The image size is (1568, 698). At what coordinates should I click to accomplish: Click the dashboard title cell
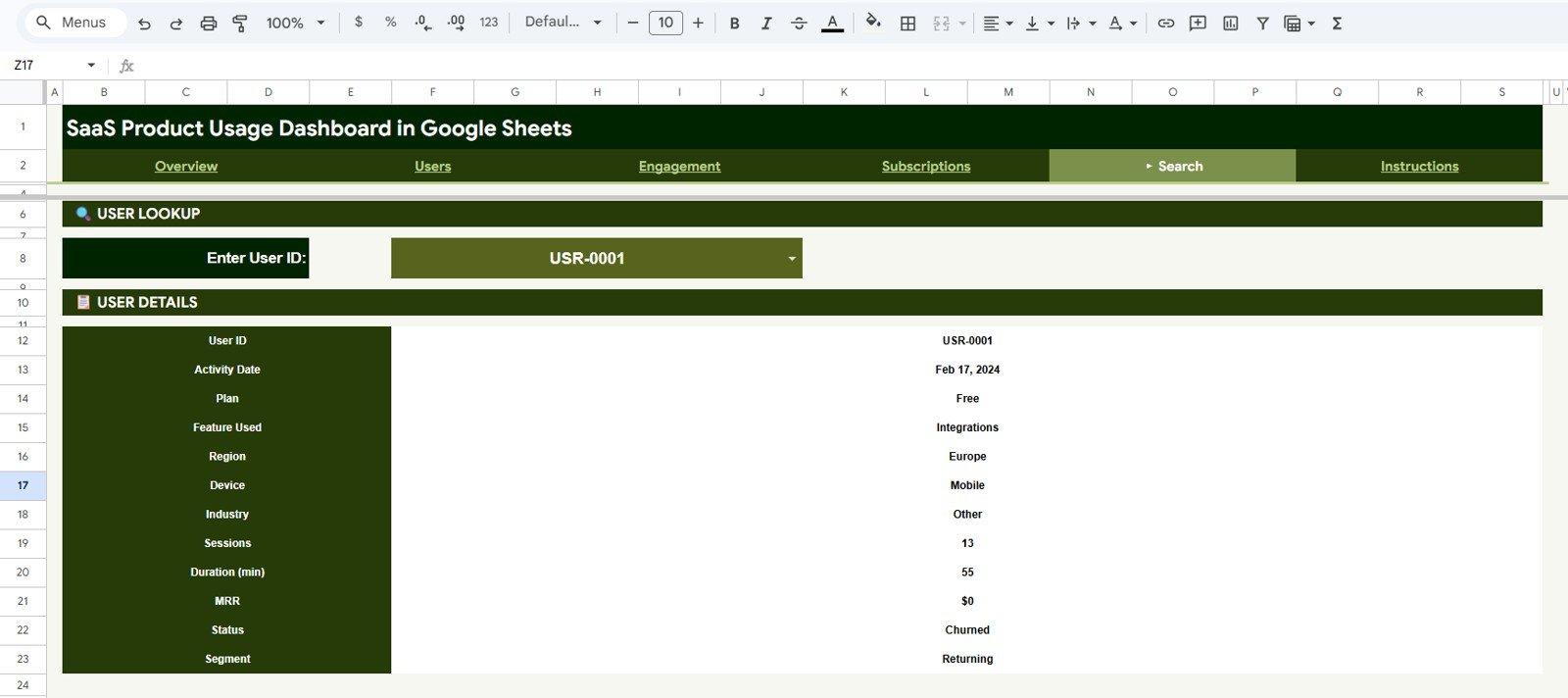(x=802, y=127)
